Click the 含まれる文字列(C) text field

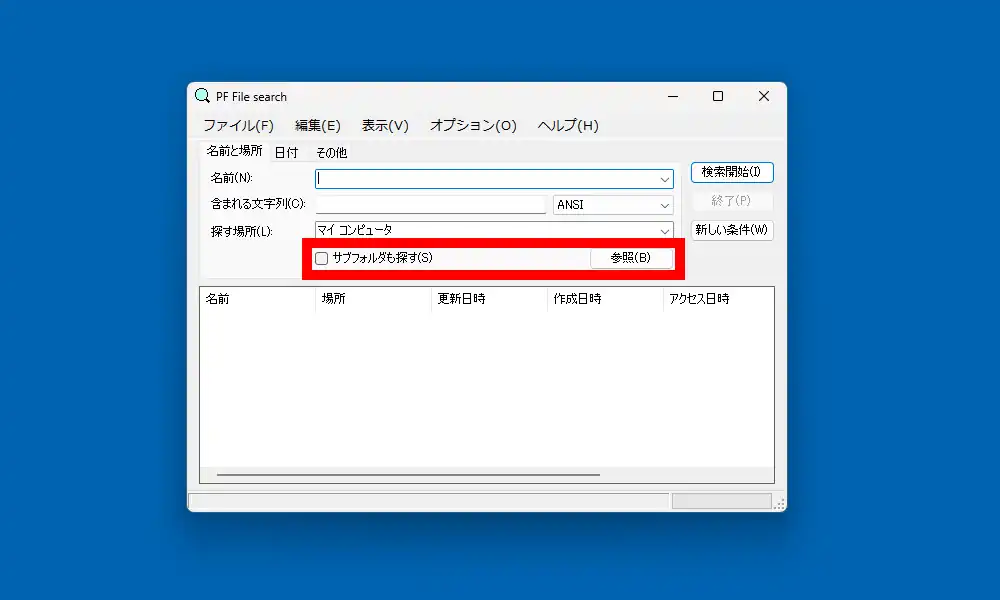click(430, 205)
